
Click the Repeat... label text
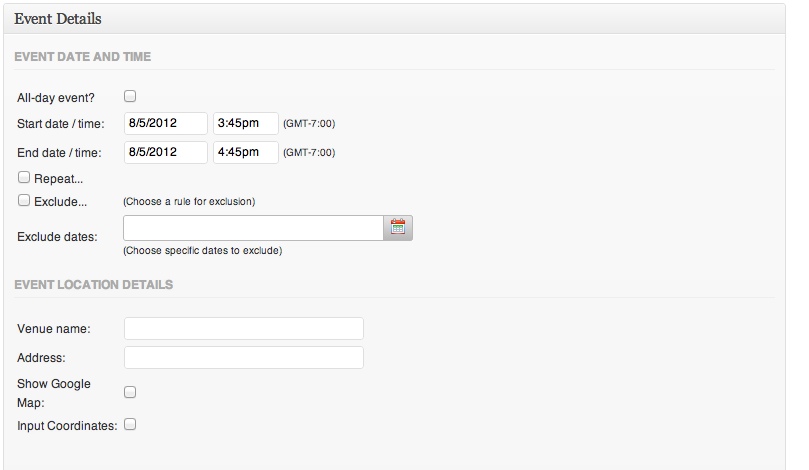coord(58,179)
